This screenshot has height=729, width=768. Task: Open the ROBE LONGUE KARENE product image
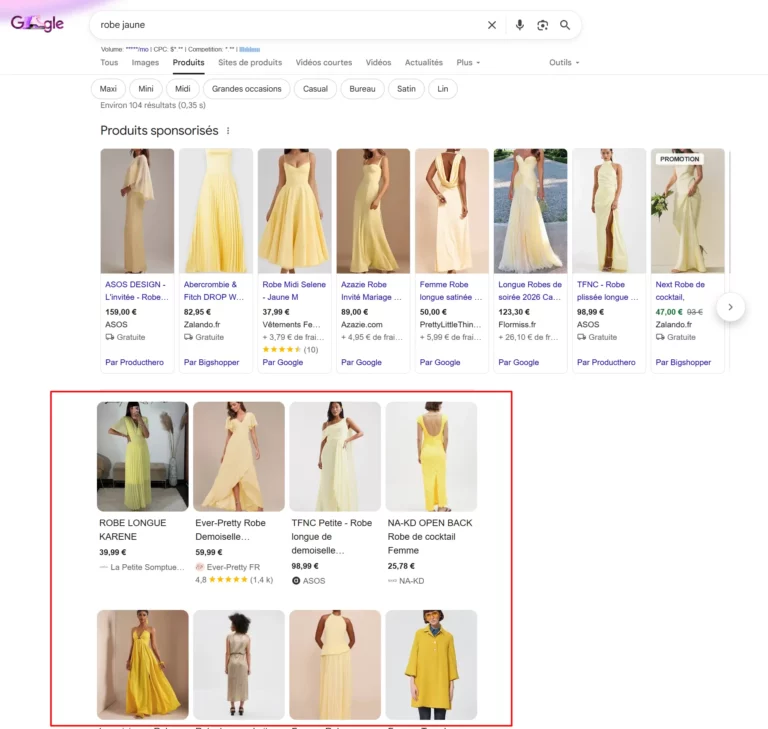coord(143,457)
